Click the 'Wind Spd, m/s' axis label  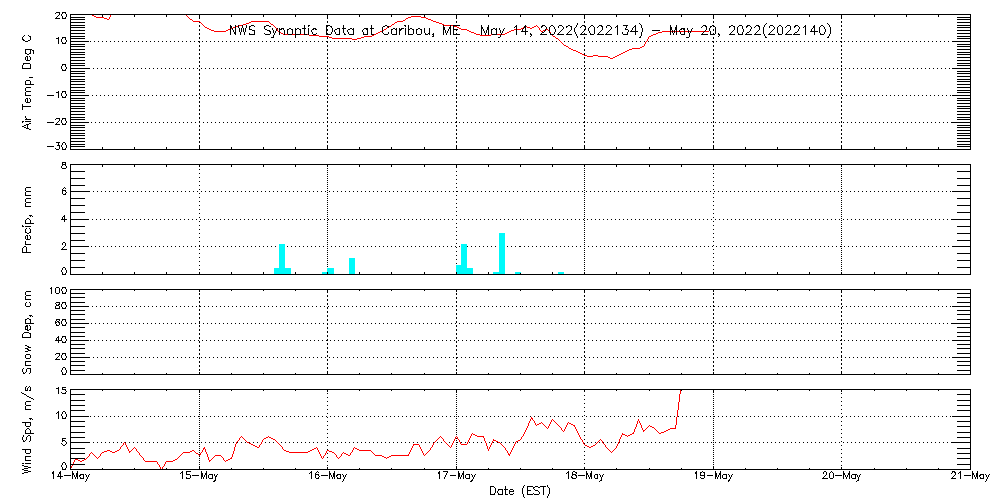point(27,428)
